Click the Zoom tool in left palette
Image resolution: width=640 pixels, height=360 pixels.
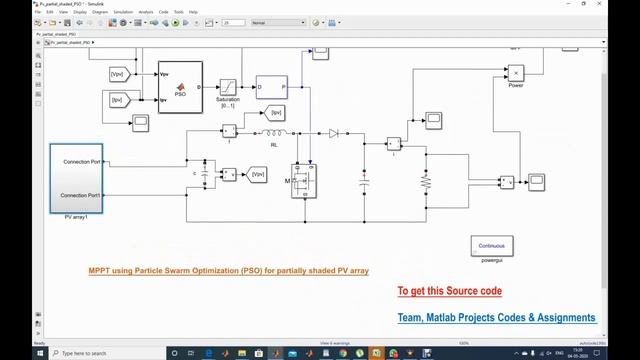pos(38,56)
